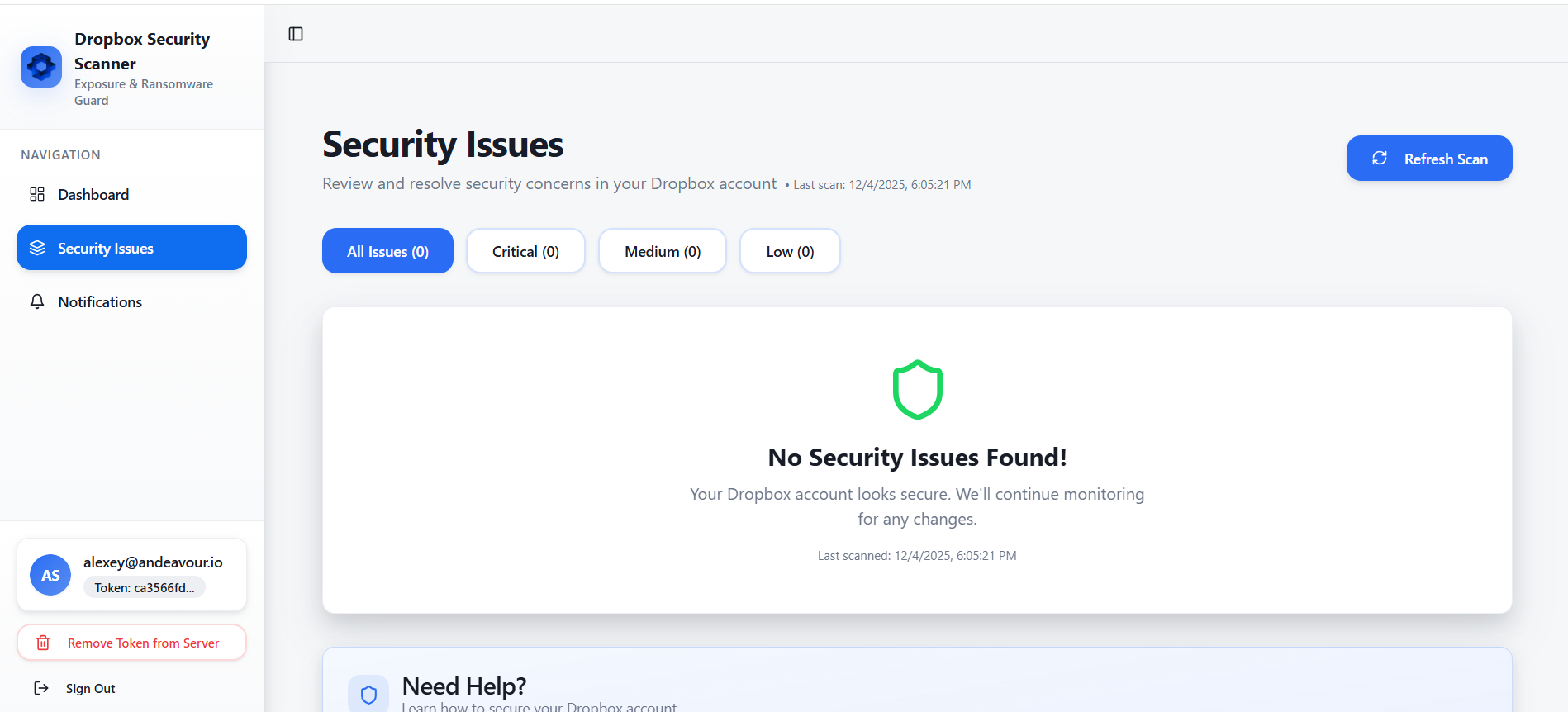1568x712 pixels.
Task: Click the alexey@andeavour.io account email
Action: point(153,562)
